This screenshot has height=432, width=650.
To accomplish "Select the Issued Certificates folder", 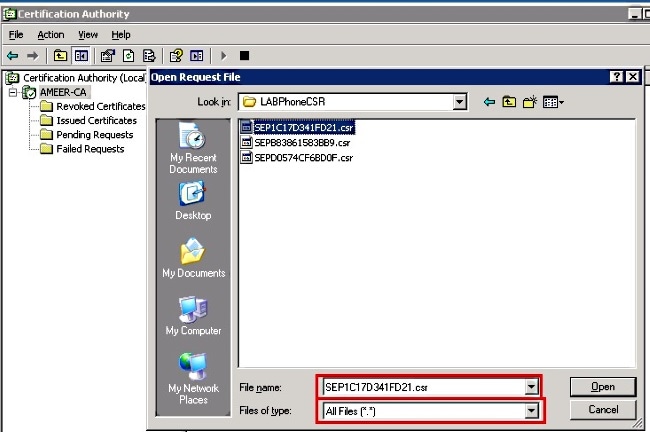I will tap(96, 120).
